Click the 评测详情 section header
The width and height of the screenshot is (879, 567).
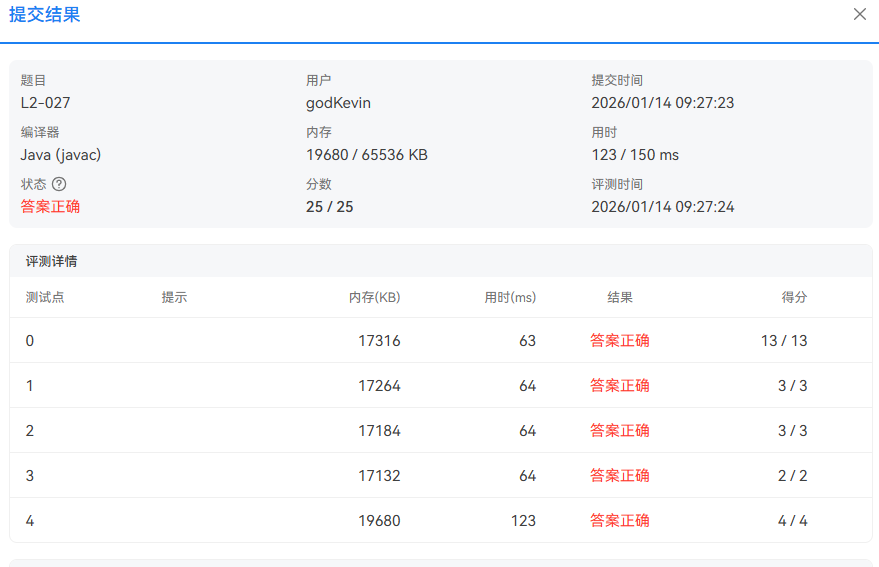pyautogui.click(x=52, y=261)
